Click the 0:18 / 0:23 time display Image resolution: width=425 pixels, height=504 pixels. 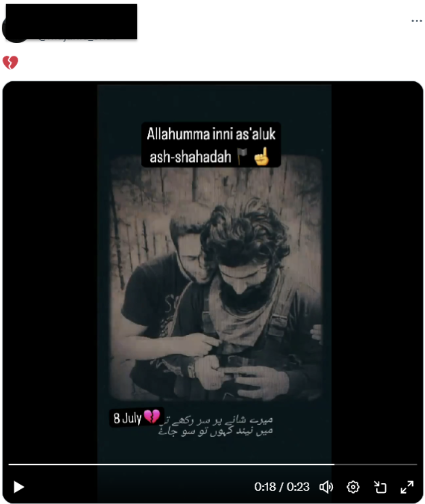coord(282,487)
